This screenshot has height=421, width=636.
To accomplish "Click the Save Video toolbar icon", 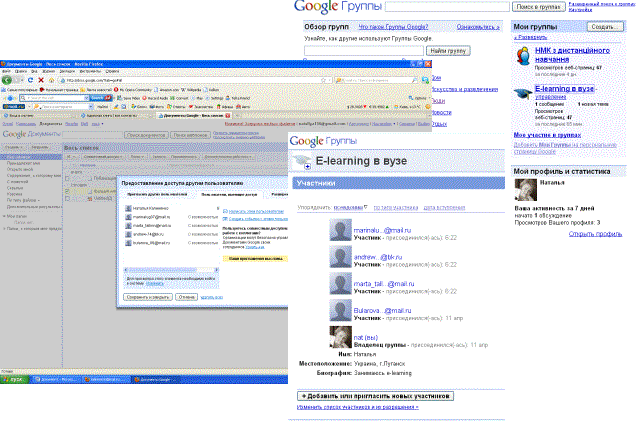I will pyautogui.click(x=119, y=98).
